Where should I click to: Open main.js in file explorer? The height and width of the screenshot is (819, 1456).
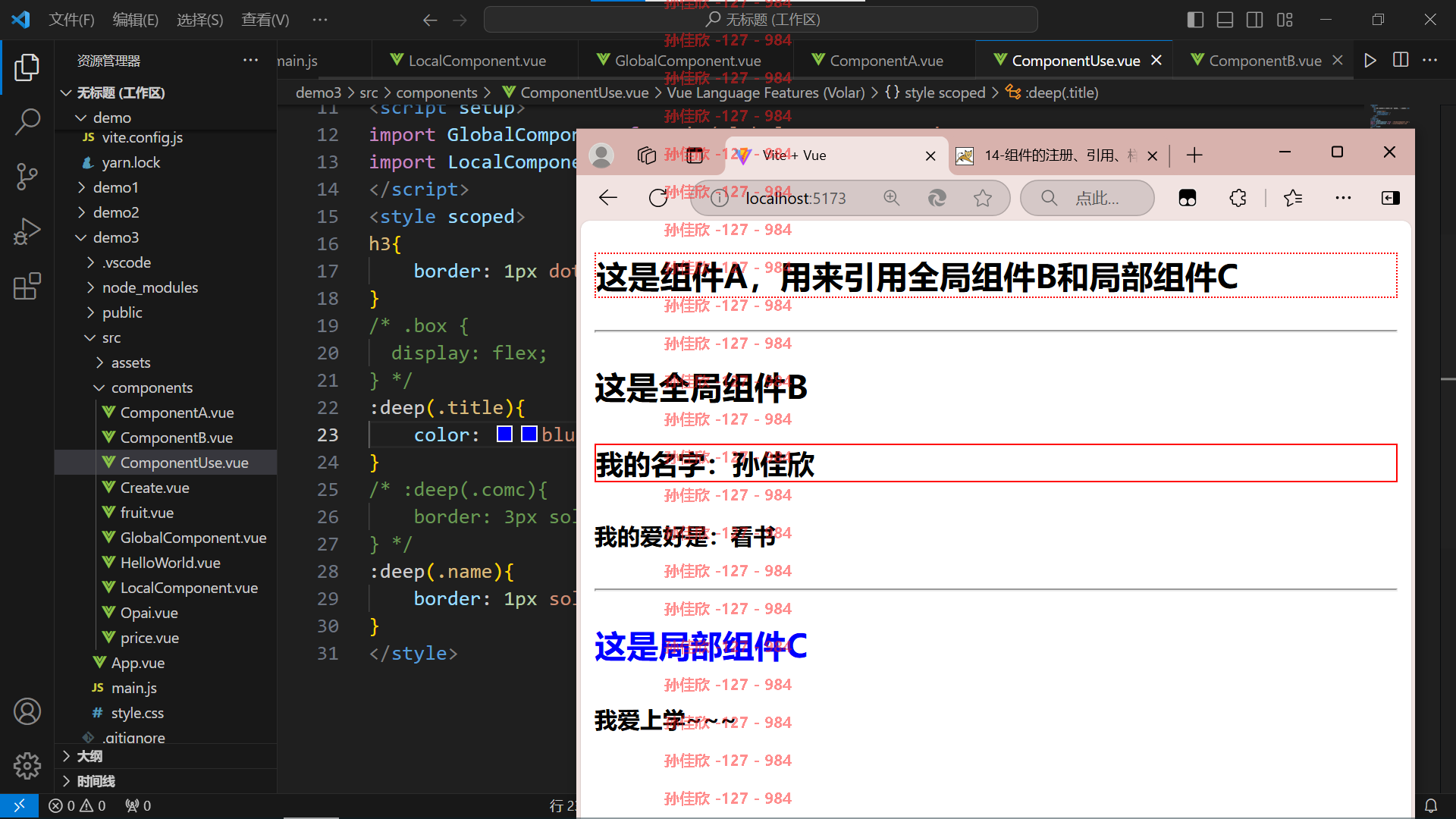point(133,688)
